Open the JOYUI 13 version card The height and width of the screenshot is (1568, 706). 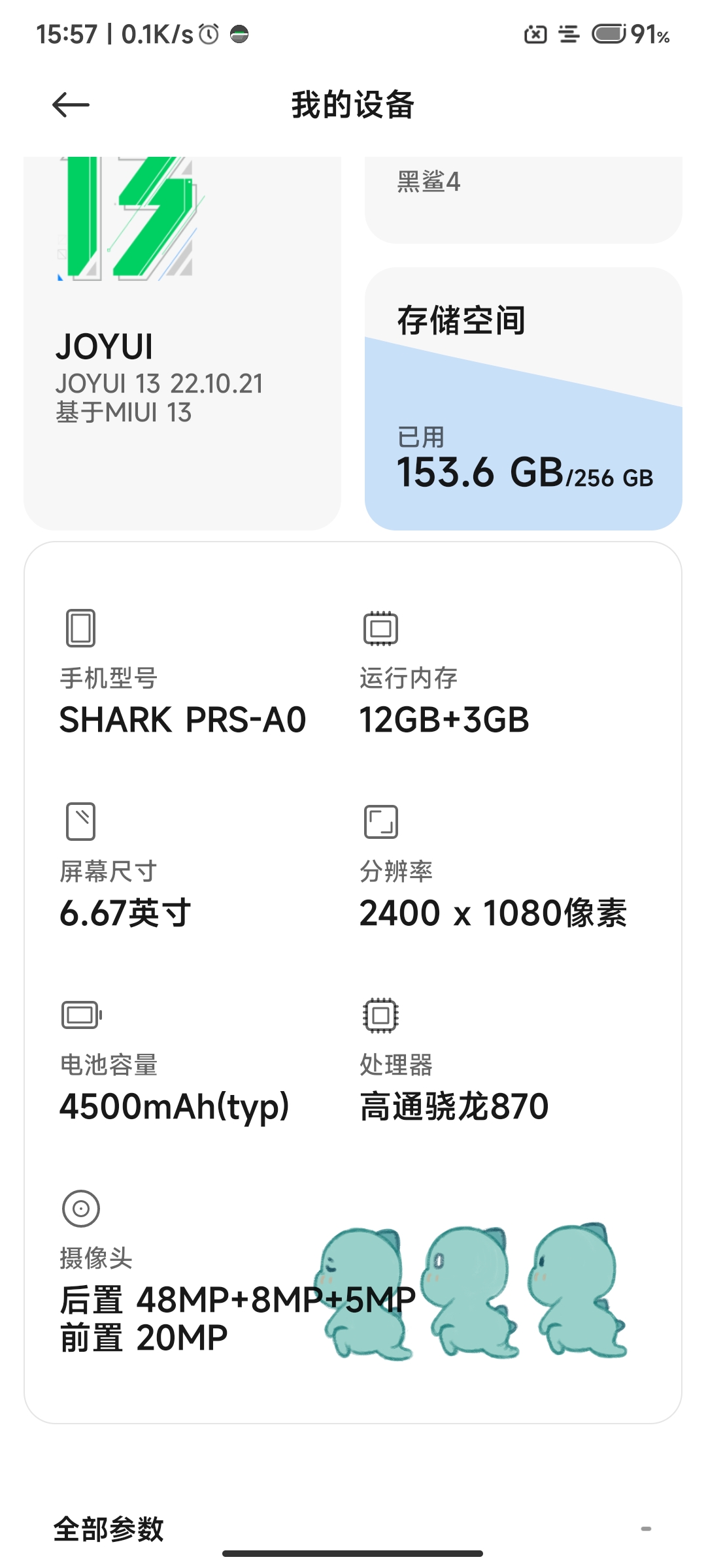coord(182,343)
